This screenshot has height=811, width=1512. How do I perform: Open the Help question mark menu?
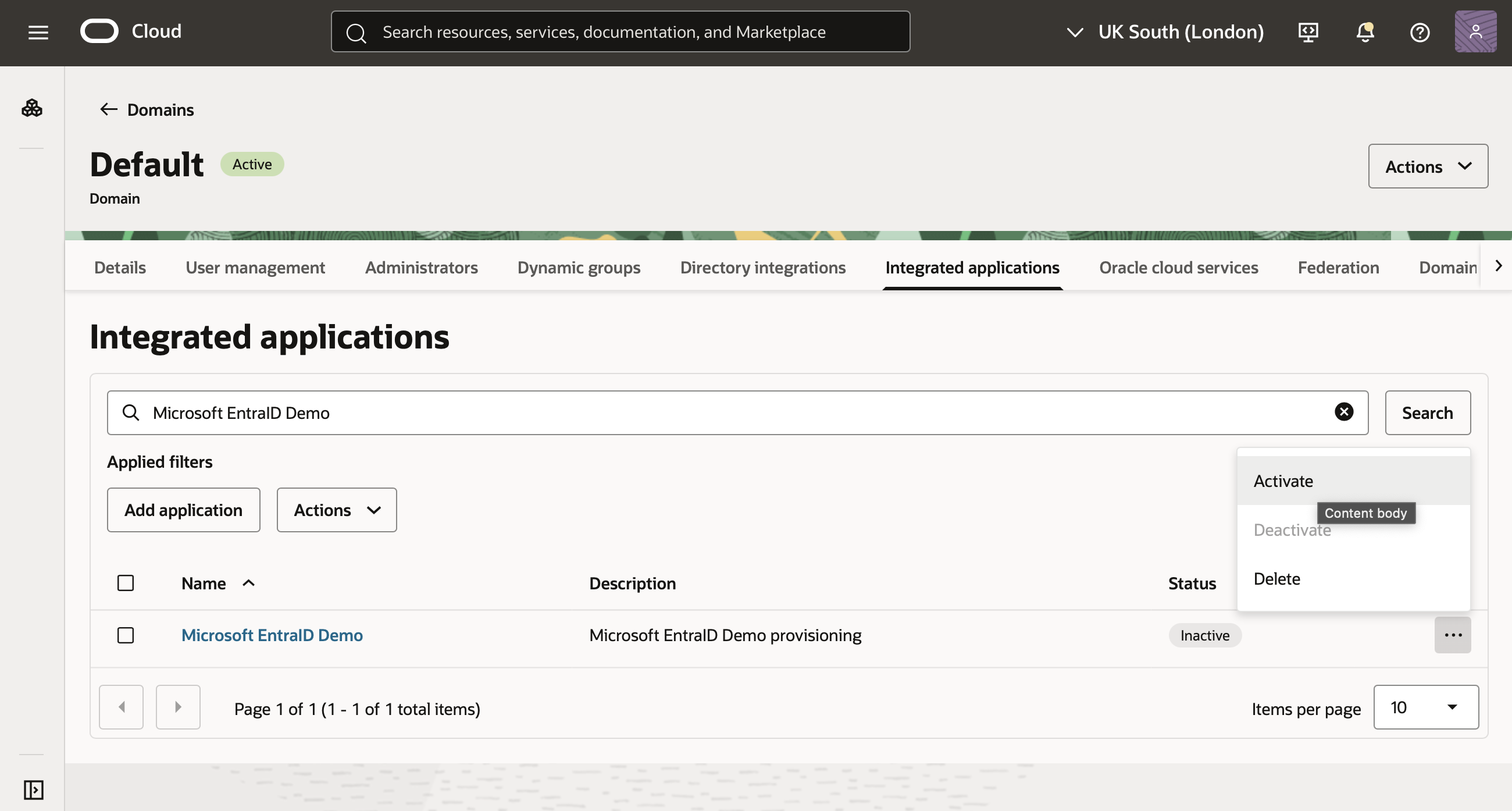(1420, 33)
